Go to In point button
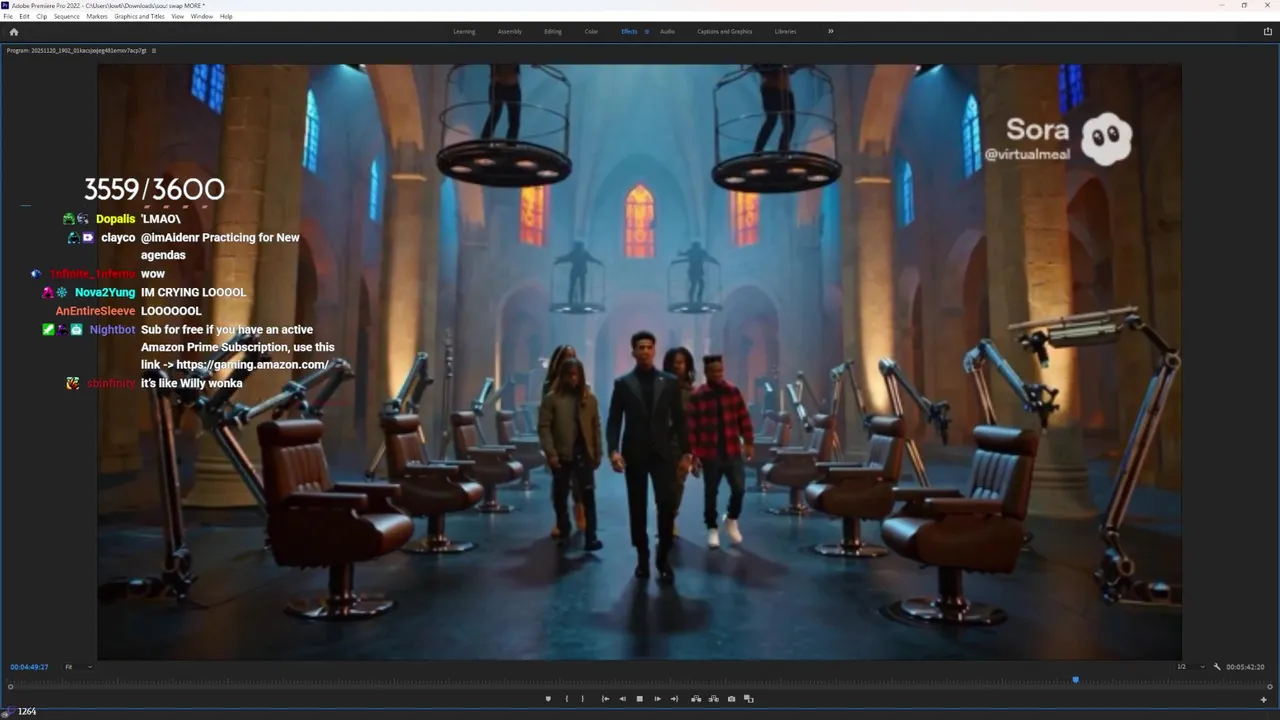1280x720 pixels. coord(605,699)
